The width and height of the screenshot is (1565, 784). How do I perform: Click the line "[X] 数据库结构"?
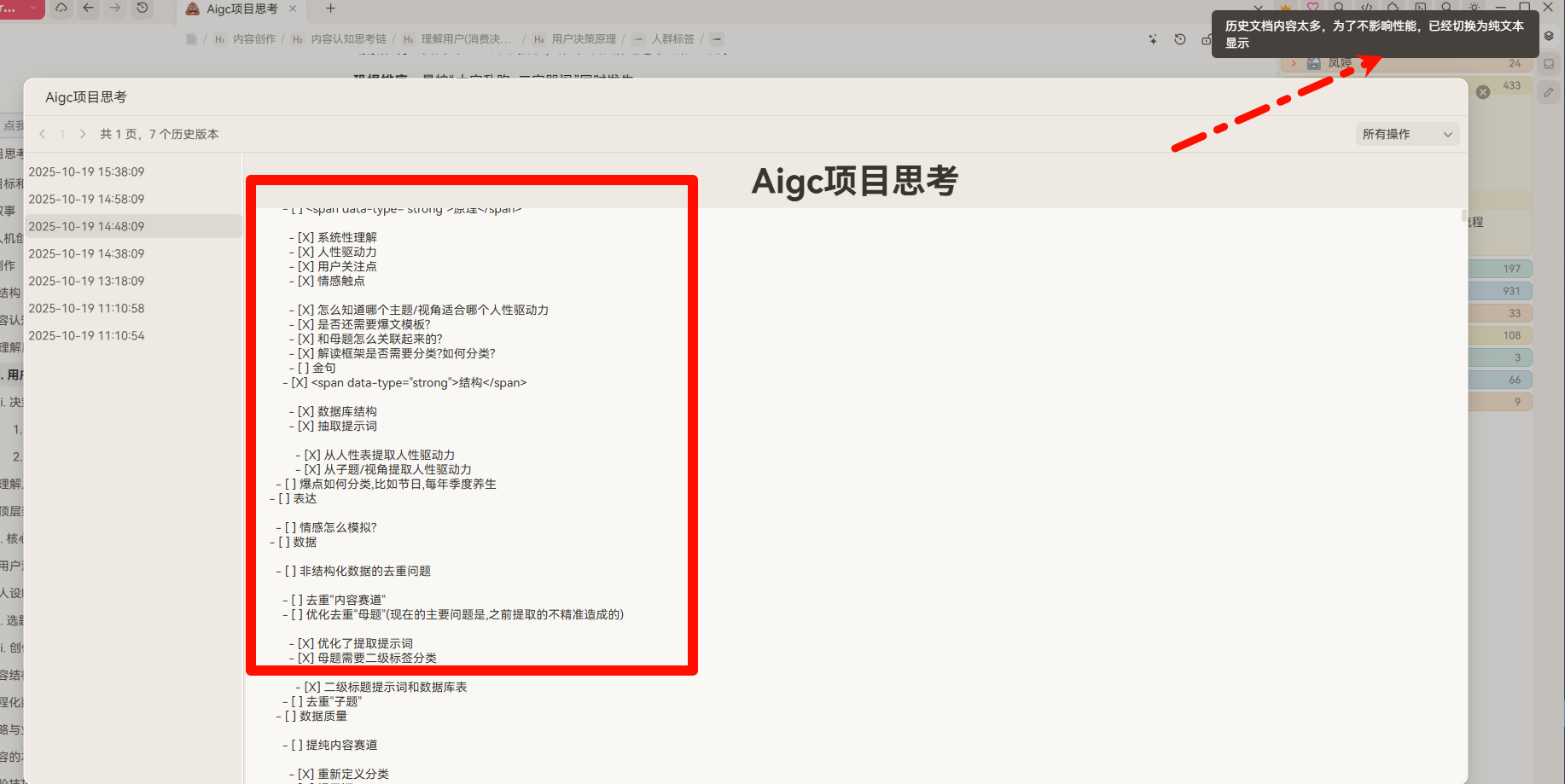(x=333, y=411)
